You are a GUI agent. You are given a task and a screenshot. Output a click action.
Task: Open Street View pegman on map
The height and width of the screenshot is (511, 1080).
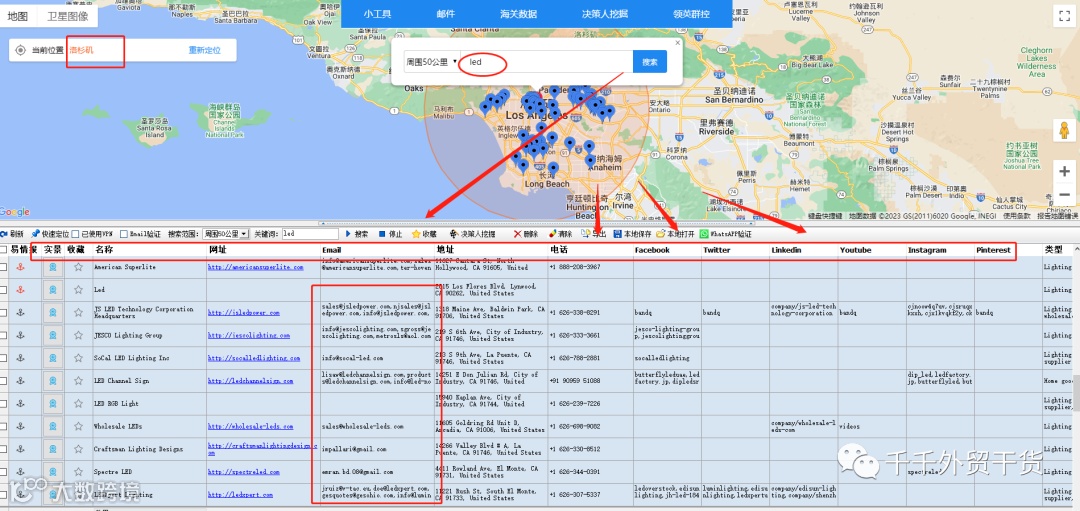tap(1064, 130)
